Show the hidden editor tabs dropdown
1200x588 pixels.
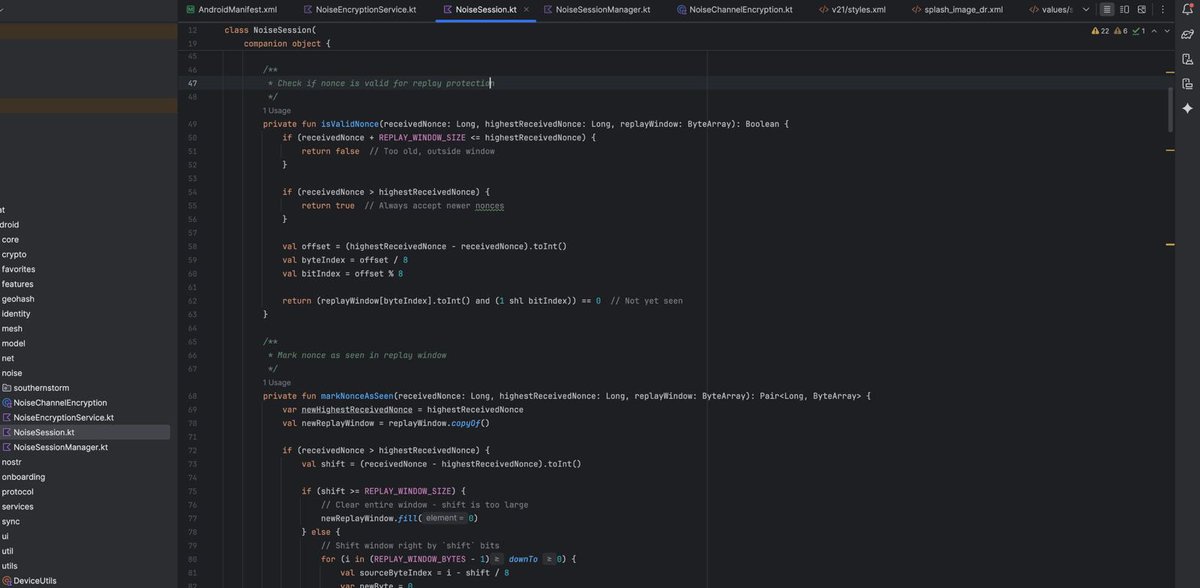pos(1086,9)
